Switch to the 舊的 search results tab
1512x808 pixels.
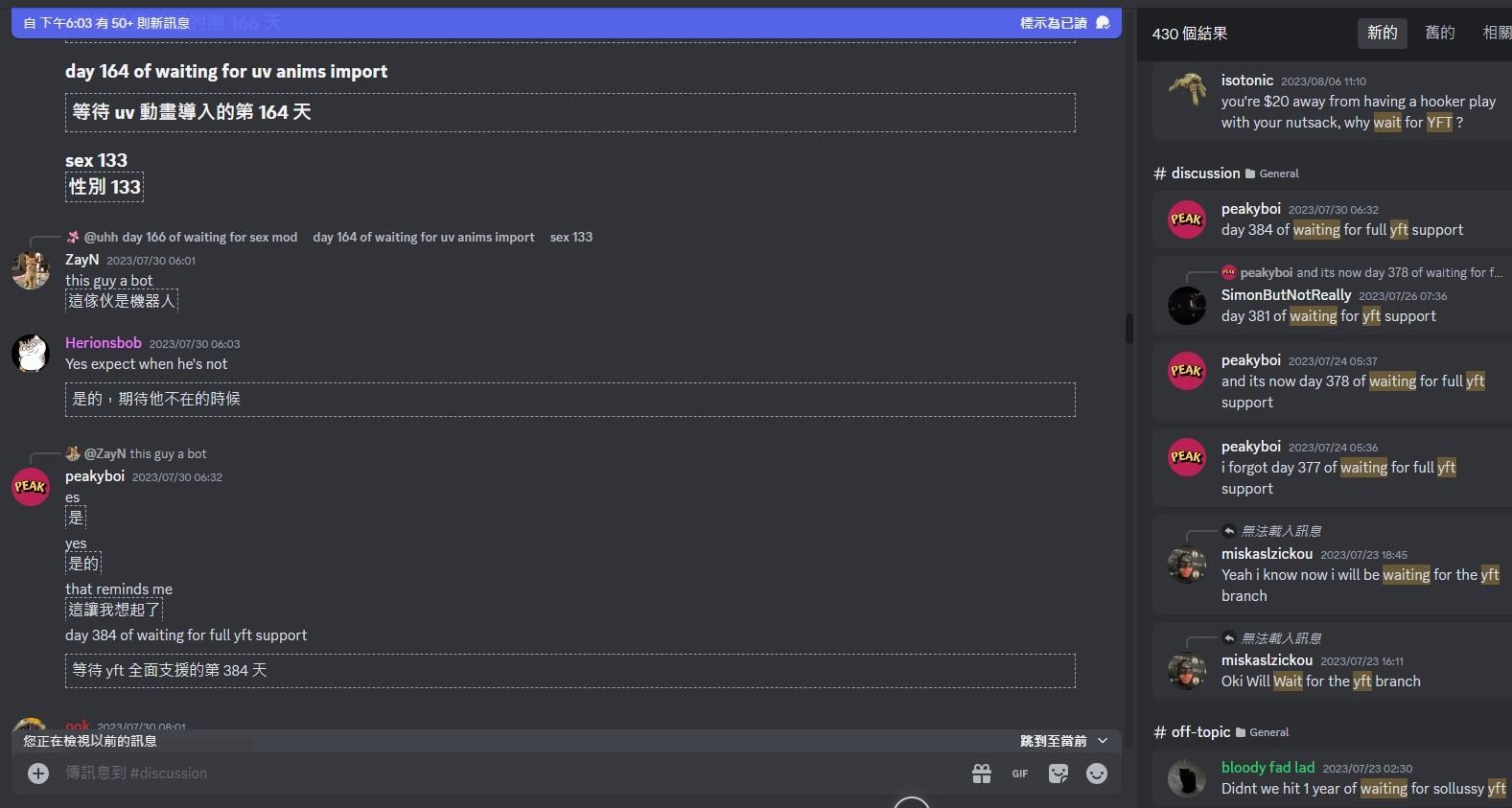click(1439, 33)
